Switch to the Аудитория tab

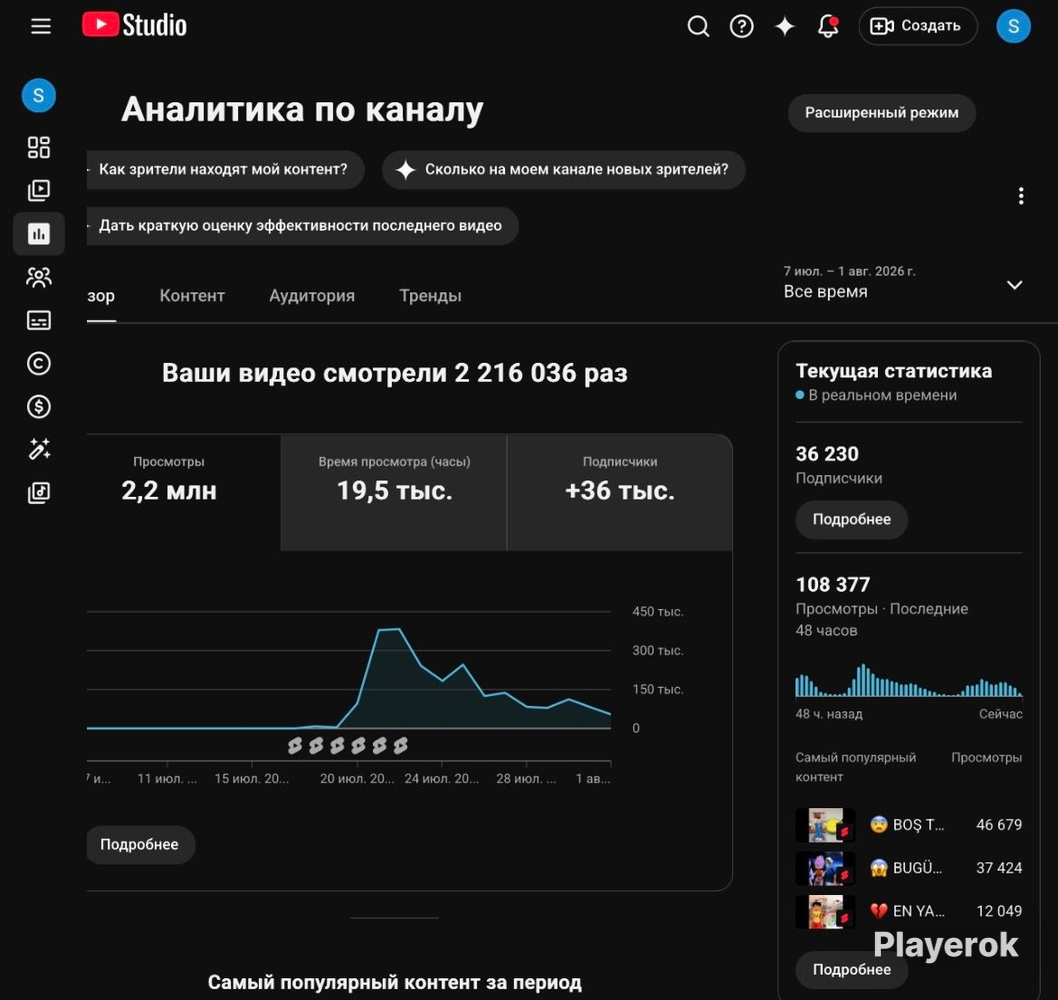(x=312, y=296)
